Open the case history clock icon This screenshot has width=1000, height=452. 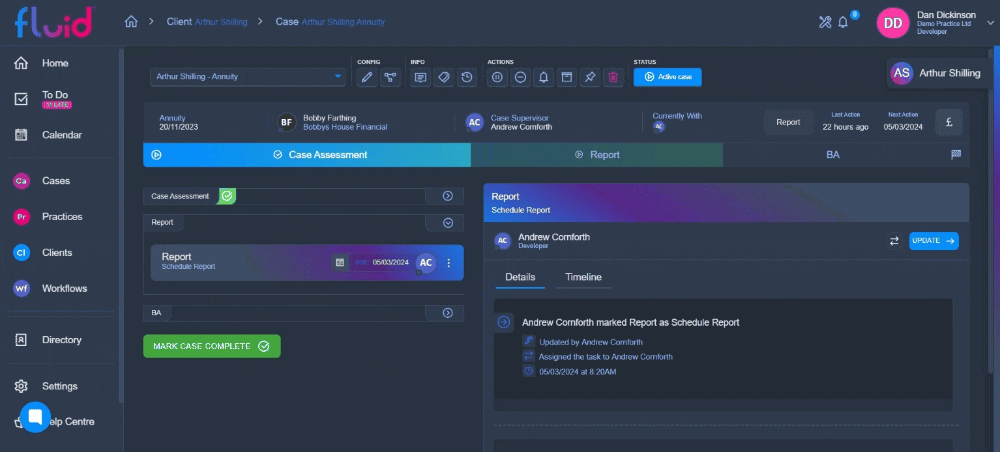point(467,77)
